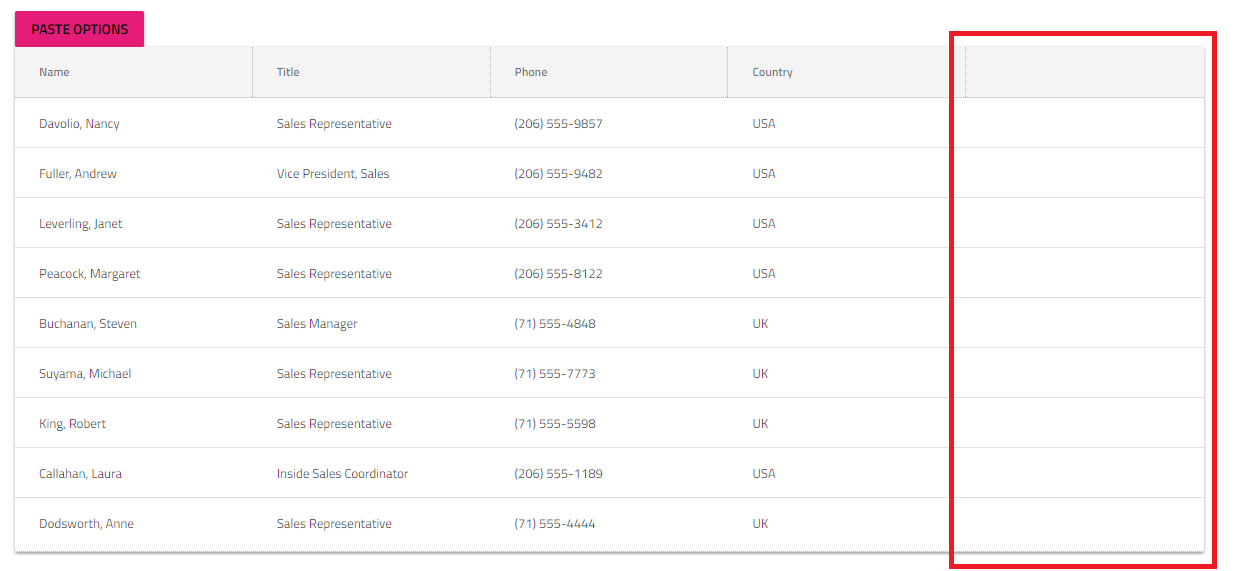
Task: Select phone number (71) 555-4848
Action: pos(555,324)
